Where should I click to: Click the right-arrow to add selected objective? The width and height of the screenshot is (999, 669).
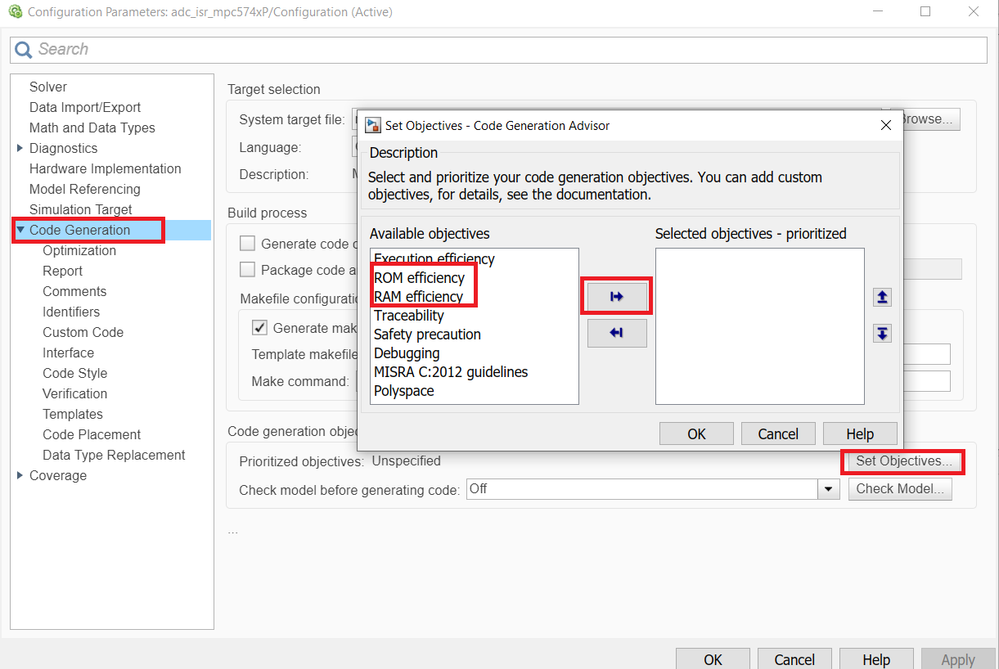(616, 296)
